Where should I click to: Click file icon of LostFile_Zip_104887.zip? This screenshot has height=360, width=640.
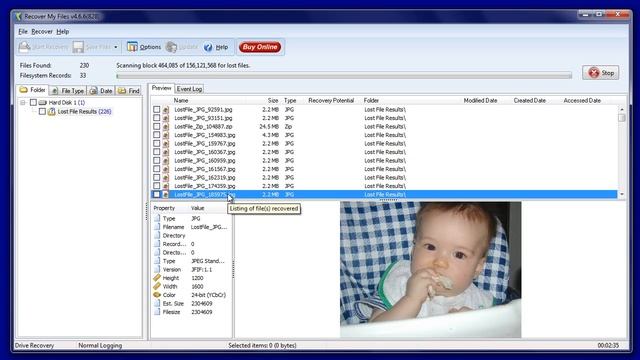(166, 127)
